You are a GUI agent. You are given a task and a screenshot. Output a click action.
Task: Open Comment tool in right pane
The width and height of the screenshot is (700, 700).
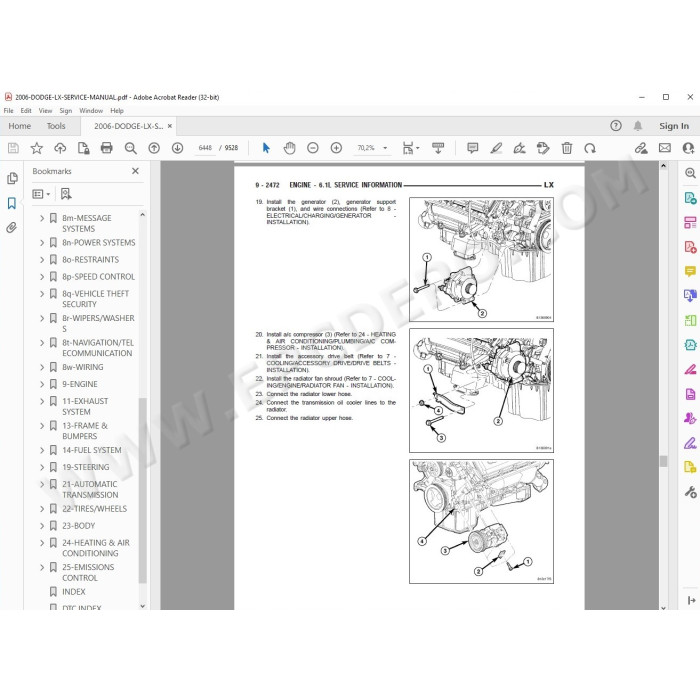pos(690,271)
